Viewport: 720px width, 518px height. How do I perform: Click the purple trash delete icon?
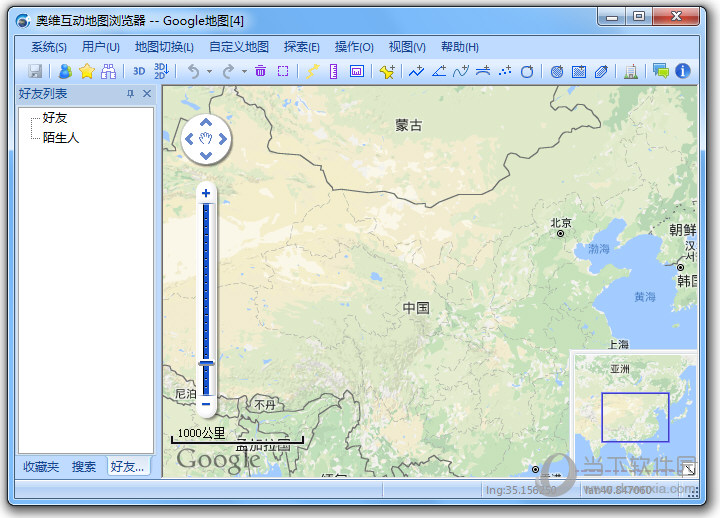pyautogui.click(x=260, y=71)
